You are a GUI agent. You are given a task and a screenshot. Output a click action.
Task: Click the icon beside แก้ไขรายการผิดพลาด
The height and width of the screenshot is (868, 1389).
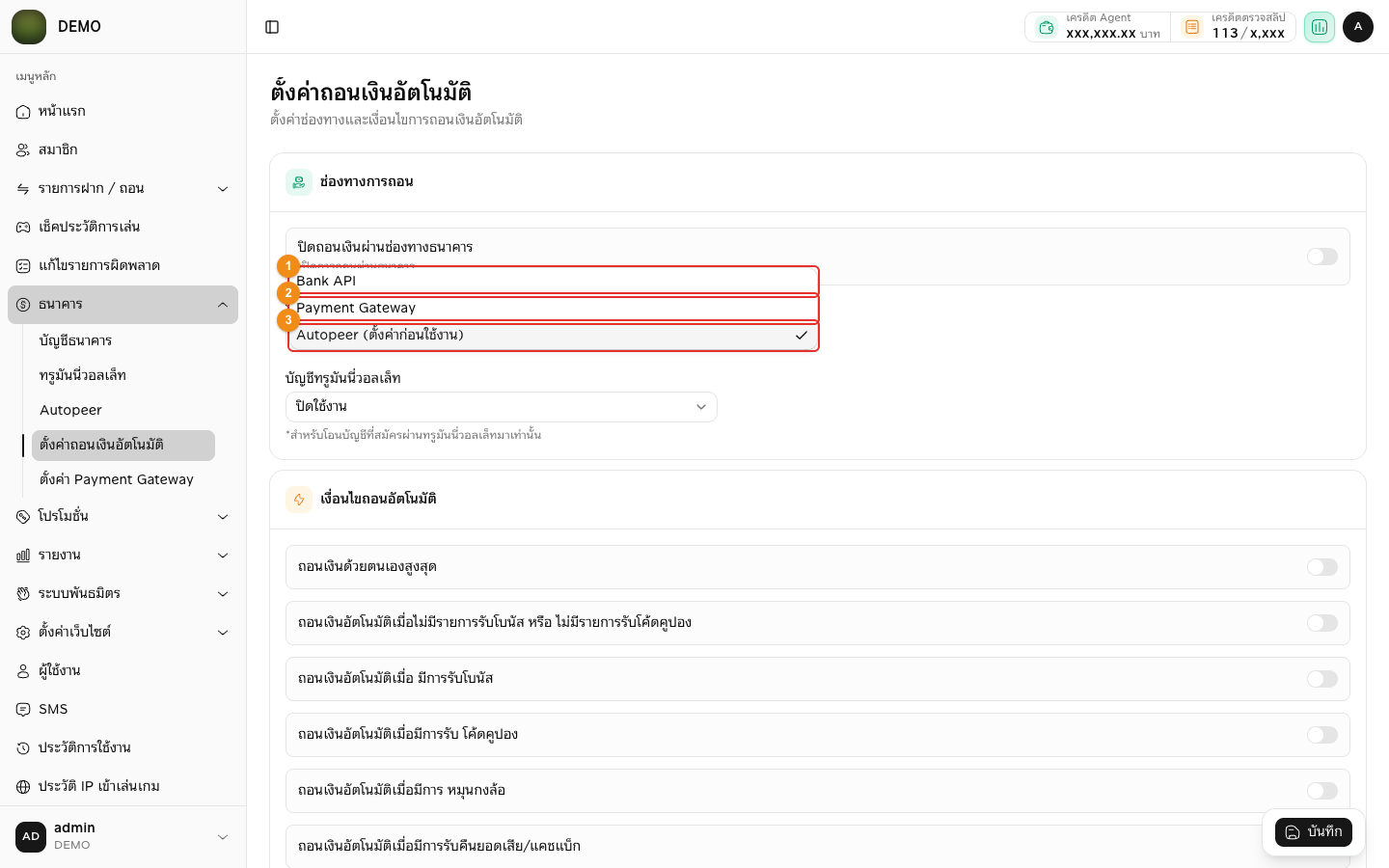click(x=23, y=266)
